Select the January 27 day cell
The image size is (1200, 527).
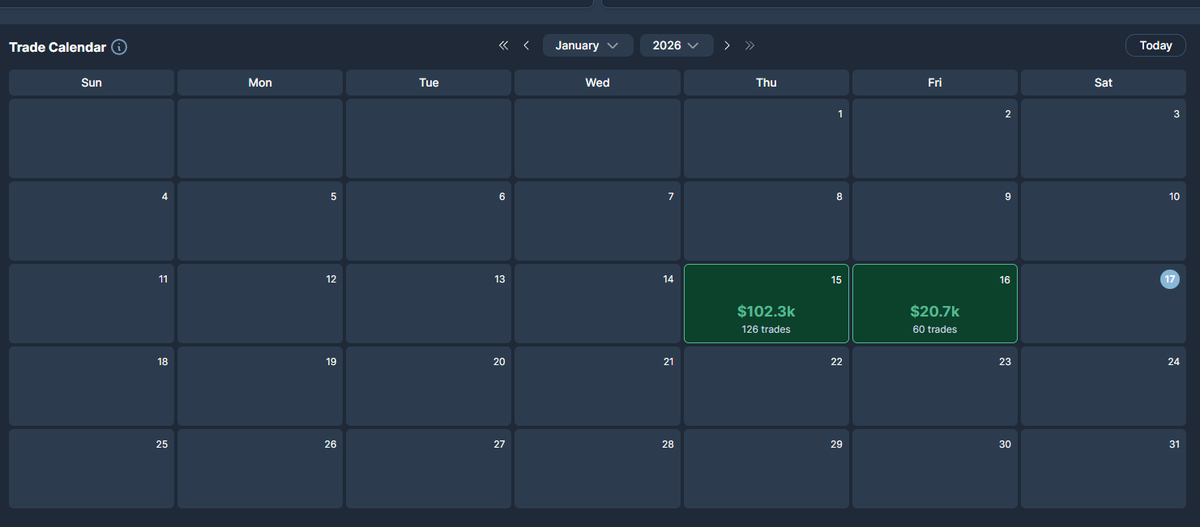(429, 469)
